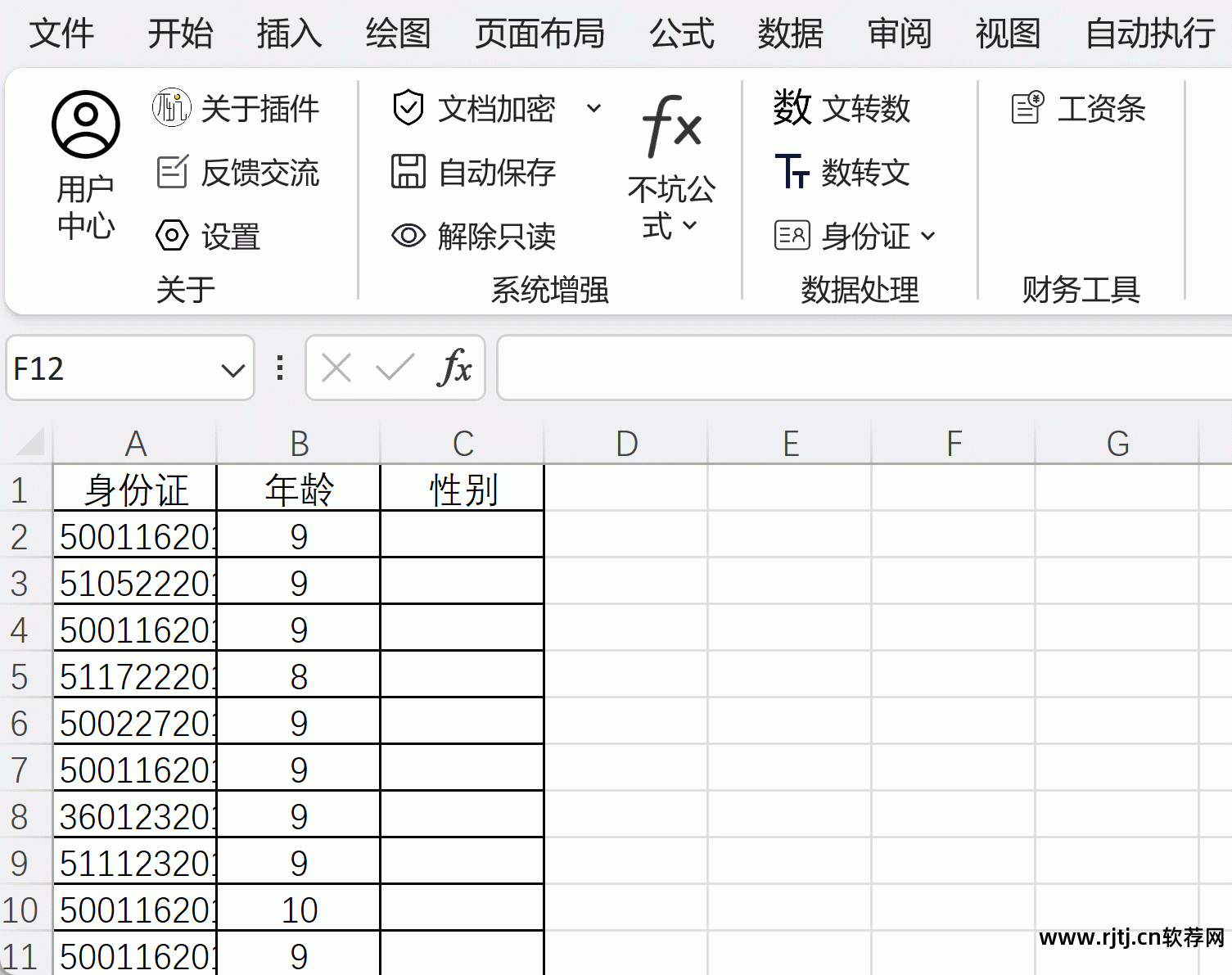Image resolution: width=1232 pixels, height=975 pixels.
Task: Select column A header
Action: coord(135,443)
